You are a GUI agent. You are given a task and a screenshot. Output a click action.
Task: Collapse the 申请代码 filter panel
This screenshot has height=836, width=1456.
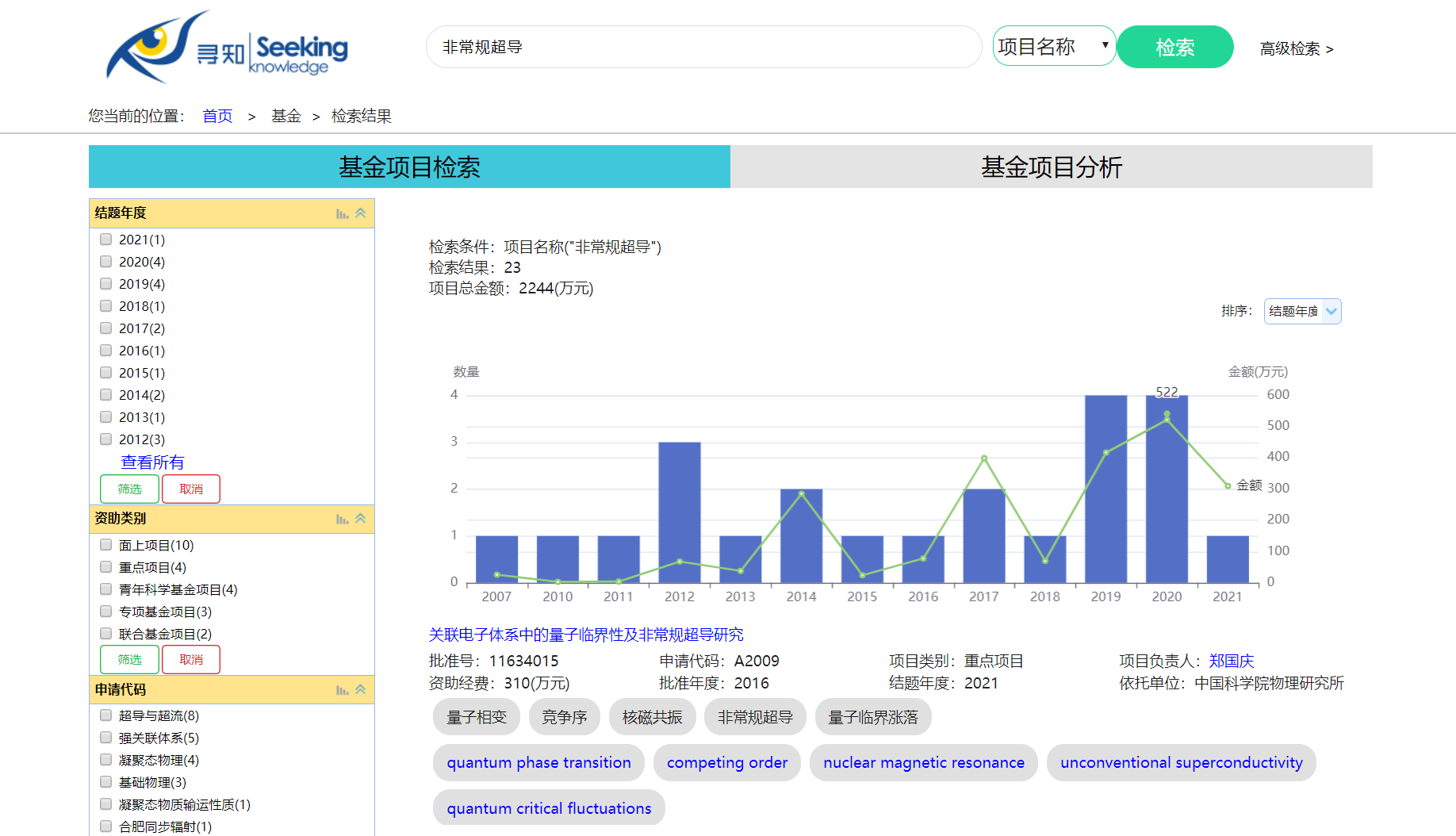point(361,689)
